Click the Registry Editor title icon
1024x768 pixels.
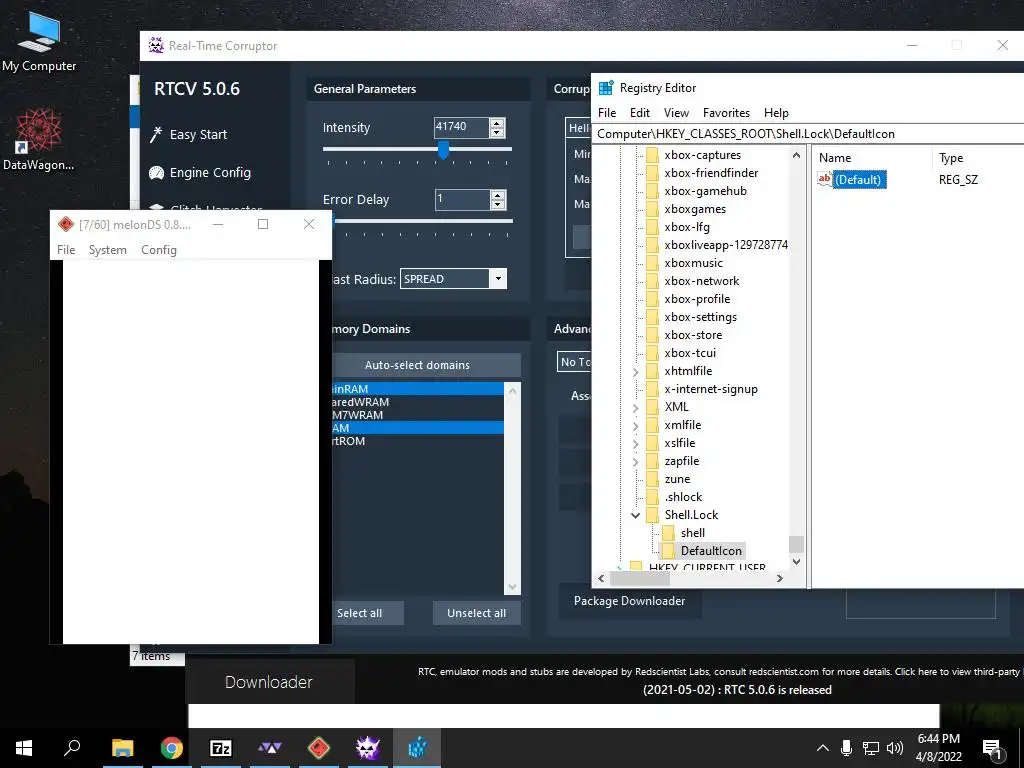pos(606,88)
